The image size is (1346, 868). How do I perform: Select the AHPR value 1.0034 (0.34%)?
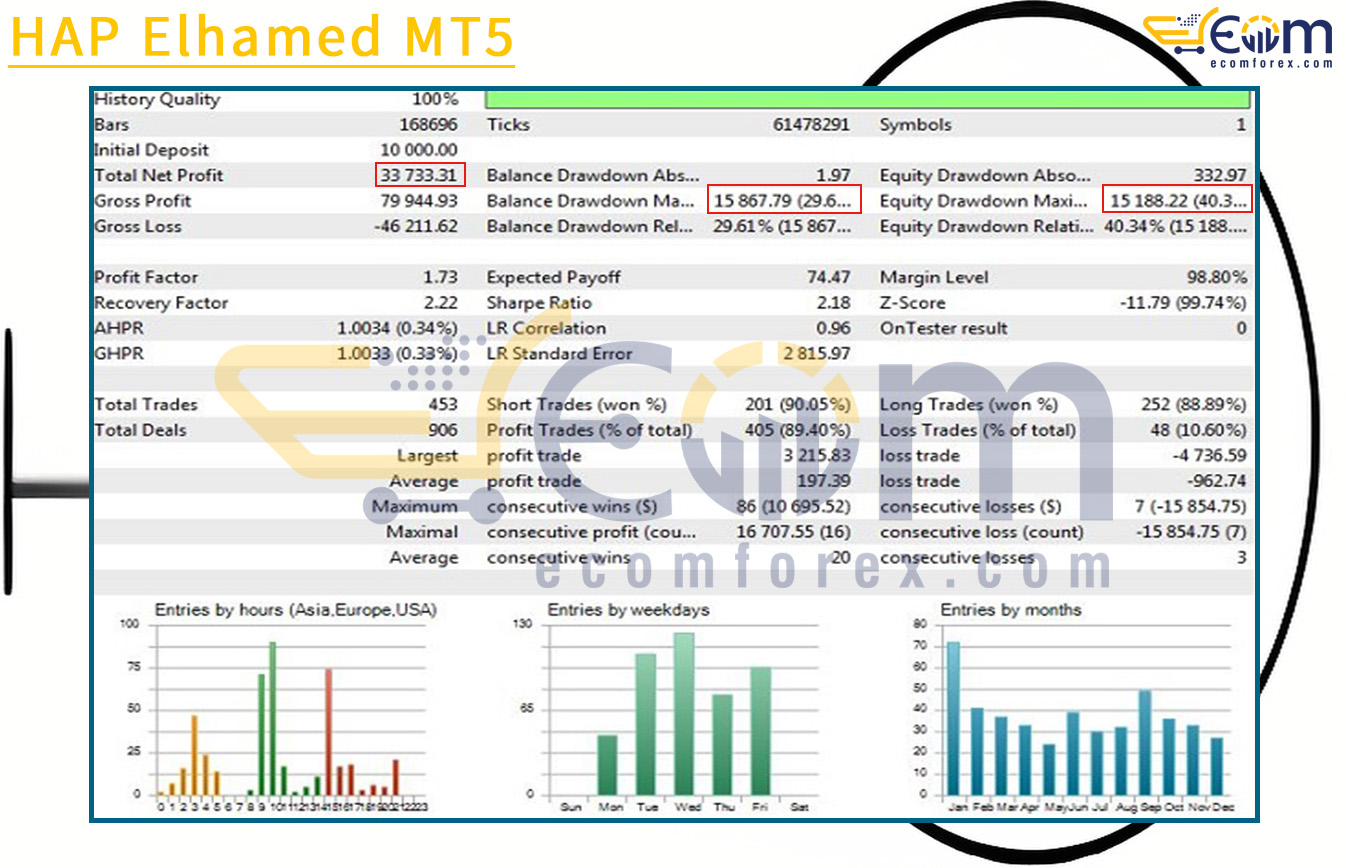tap(397, 328)
